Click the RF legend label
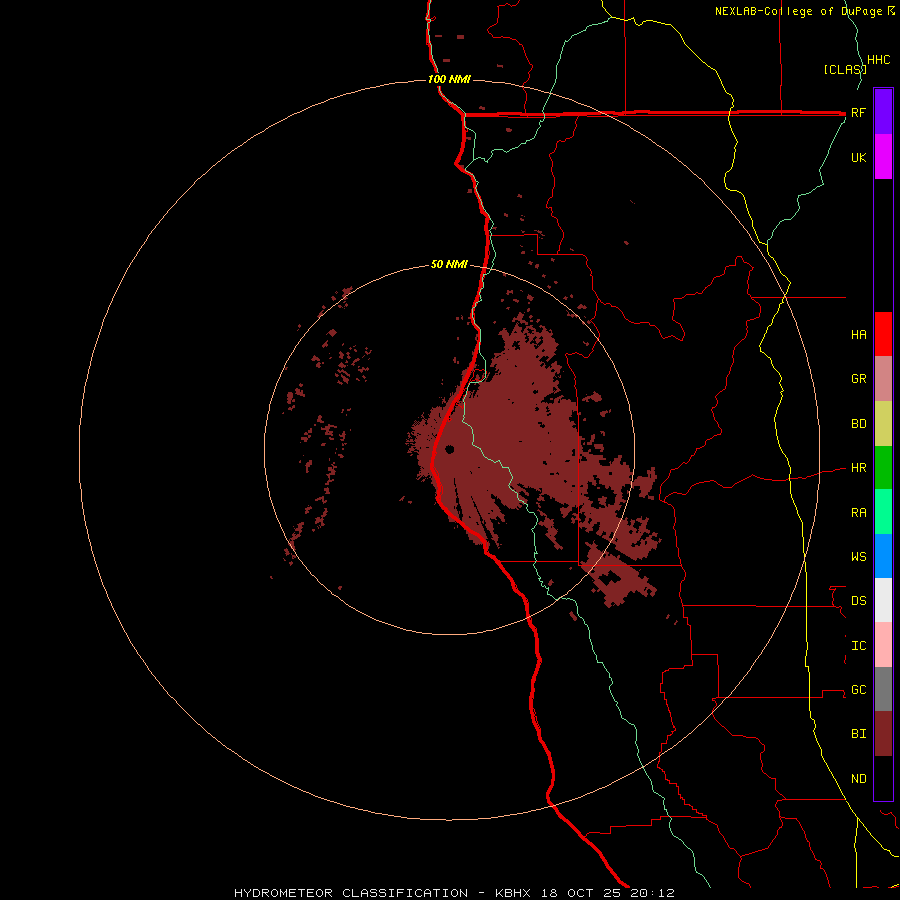Image resolution: width=900 pixels, height=900 pixels. click(x=858, y=112)
